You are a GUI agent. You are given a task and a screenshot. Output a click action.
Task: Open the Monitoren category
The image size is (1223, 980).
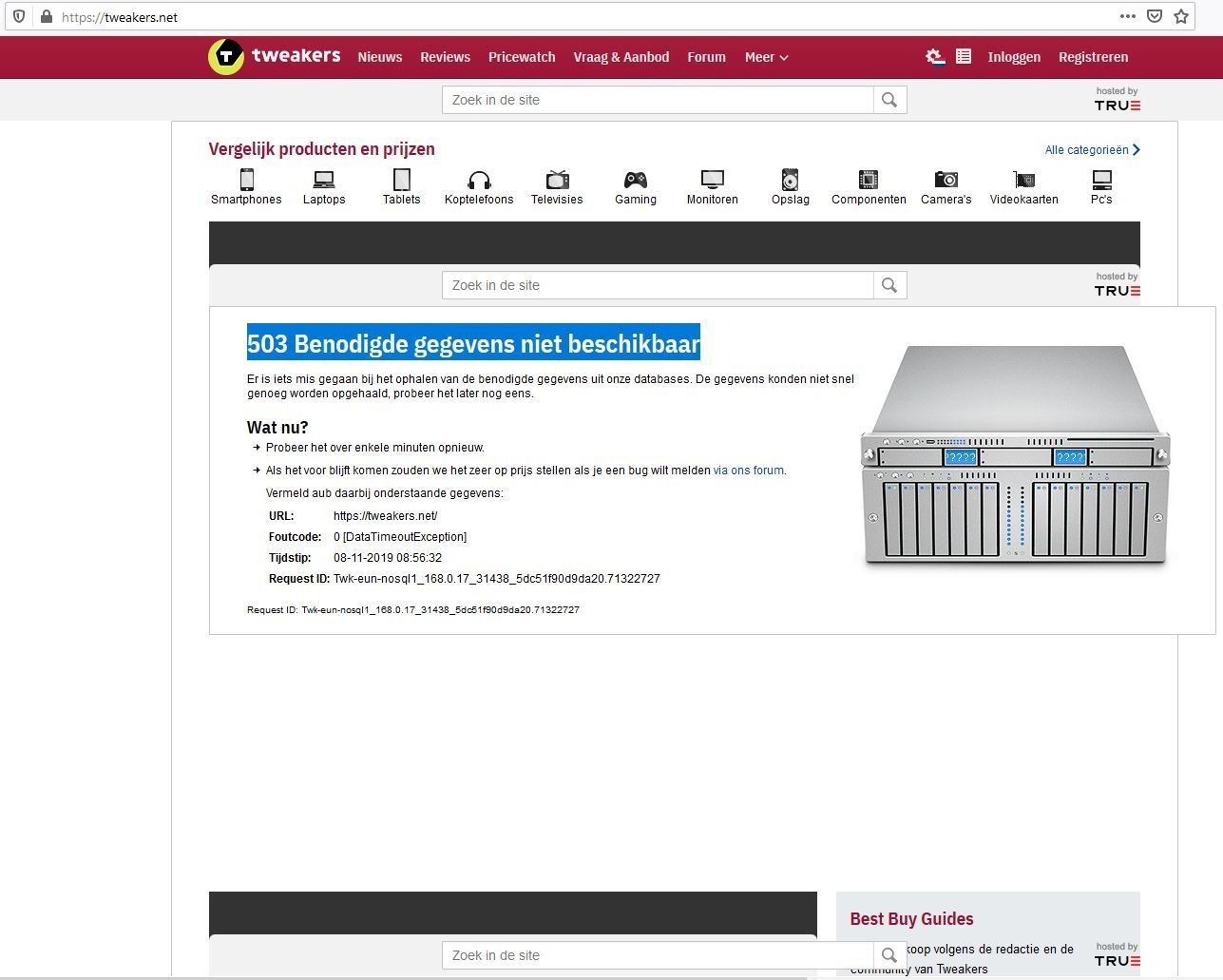[x=713, y=187]
